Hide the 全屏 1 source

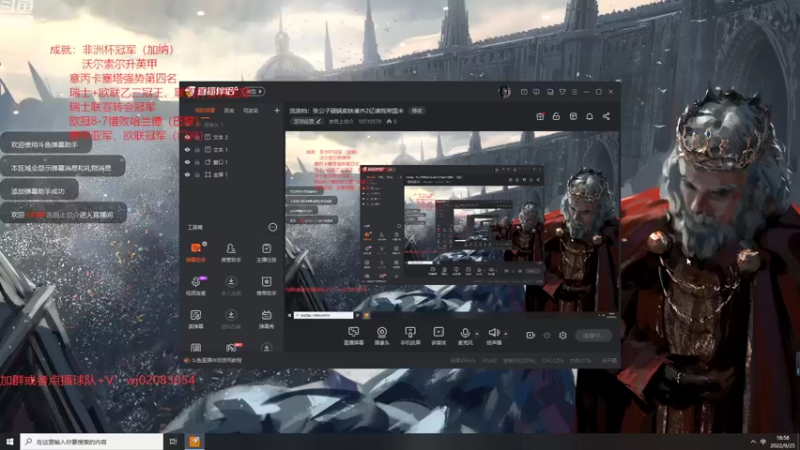point(187,174)
